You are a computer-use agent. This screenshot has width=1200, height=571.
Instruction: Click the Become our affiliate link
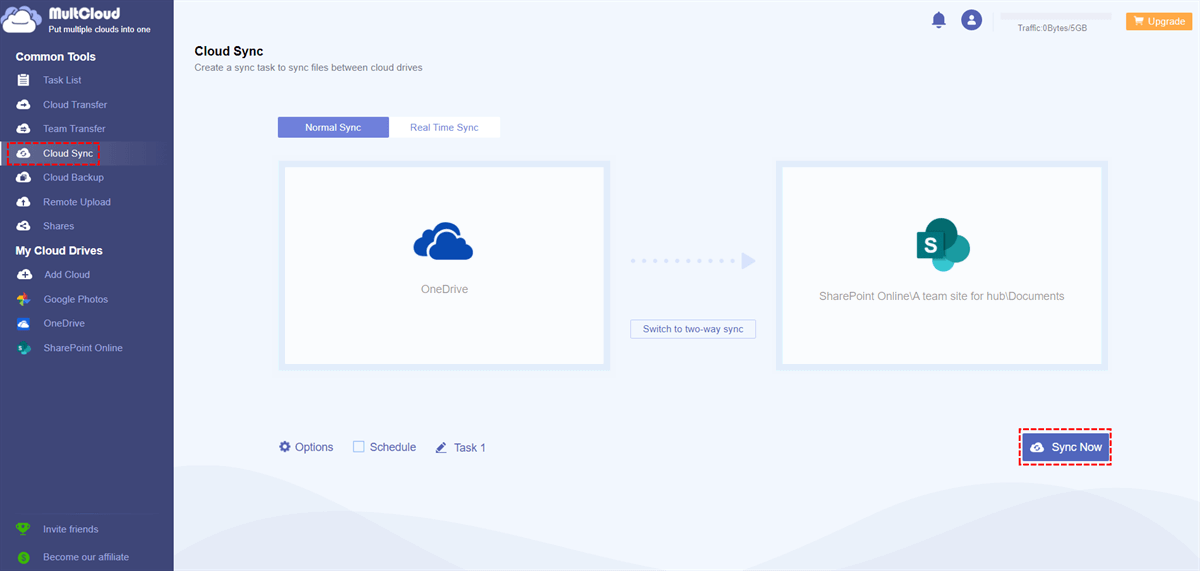pyautogui.click(x=86, y=557)
